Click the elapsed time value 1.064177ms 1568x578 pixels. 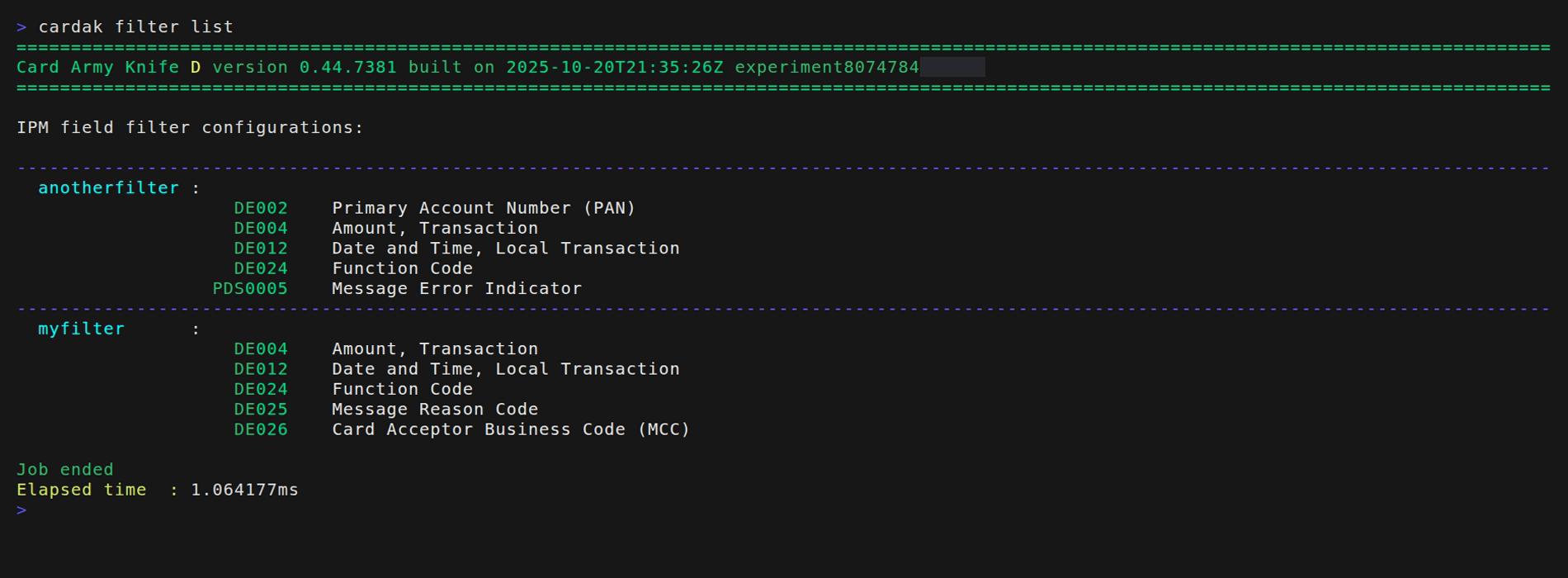click(x=244, y=490)
